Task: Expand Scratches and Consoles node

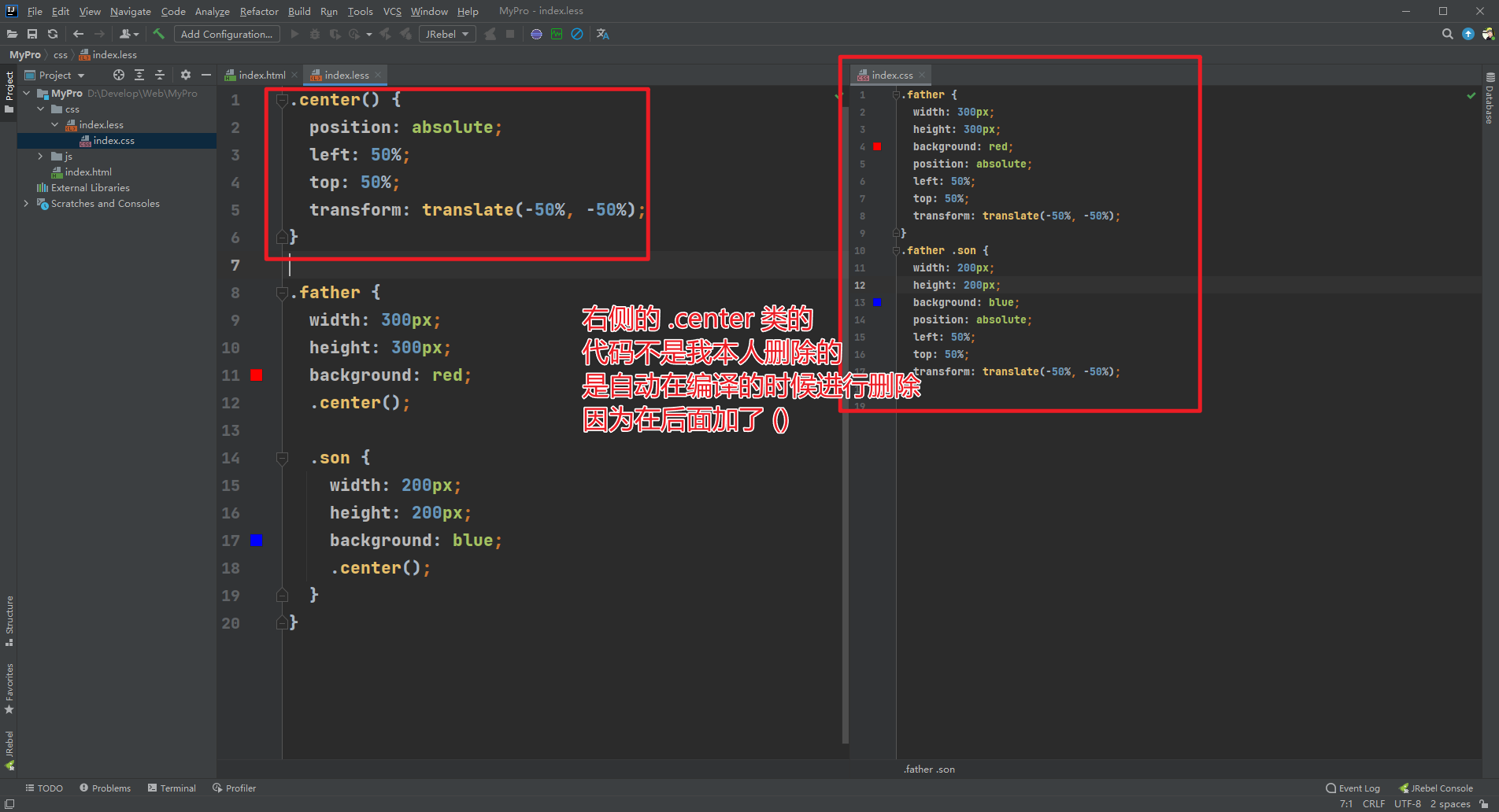Action: 27,203
